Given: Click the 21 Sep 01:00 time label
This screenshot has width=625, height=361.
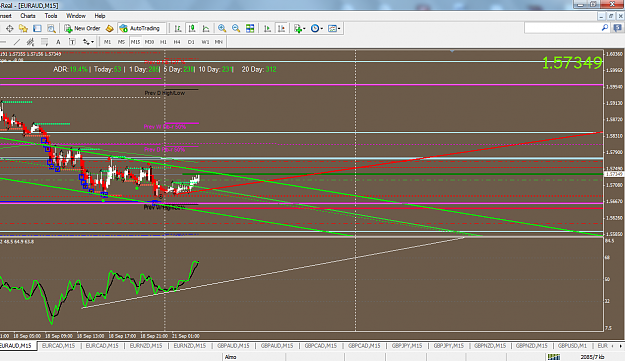Looking at the screenshot, I should click(186, 336).
